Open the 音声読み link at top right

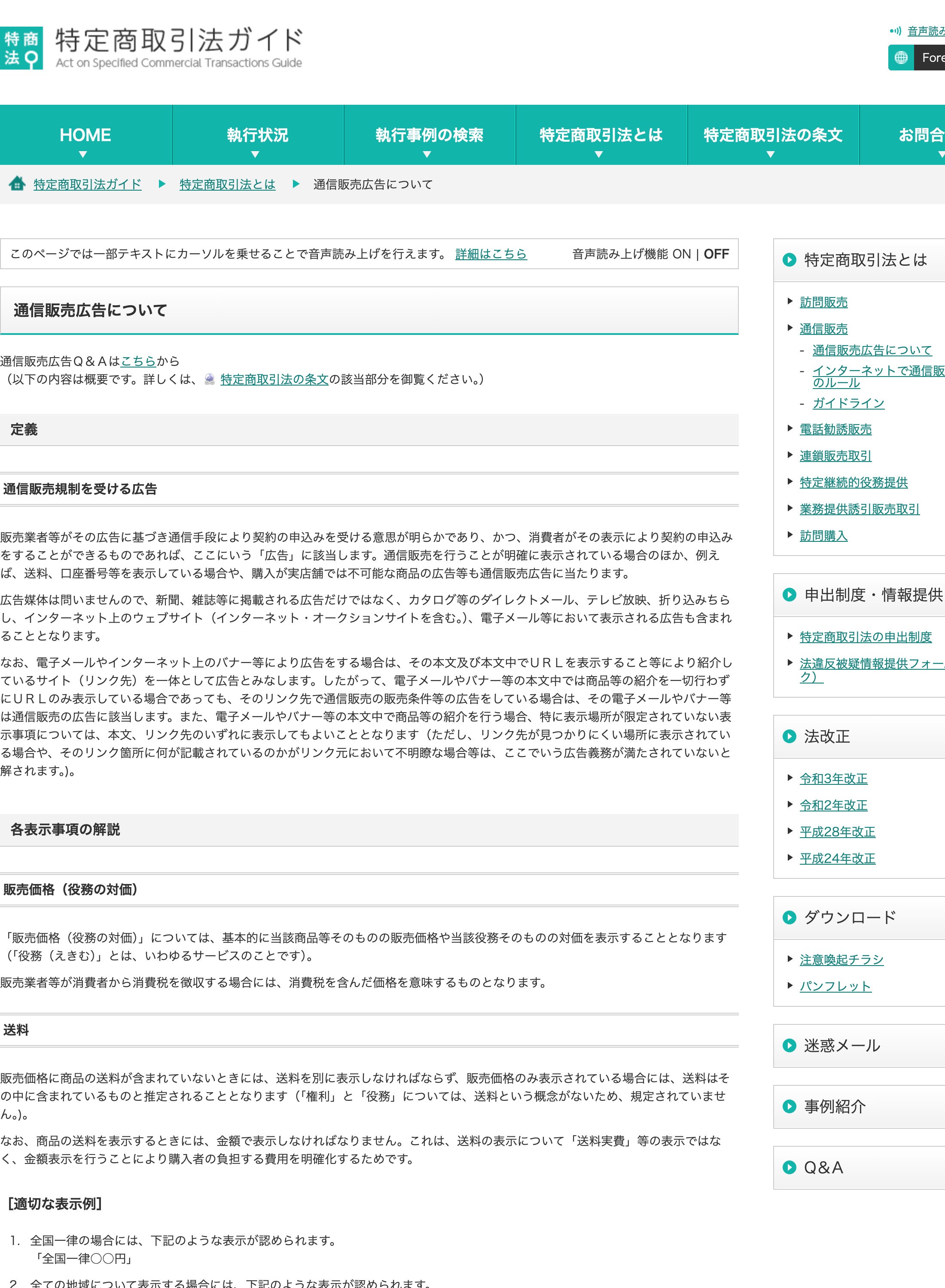926,31
